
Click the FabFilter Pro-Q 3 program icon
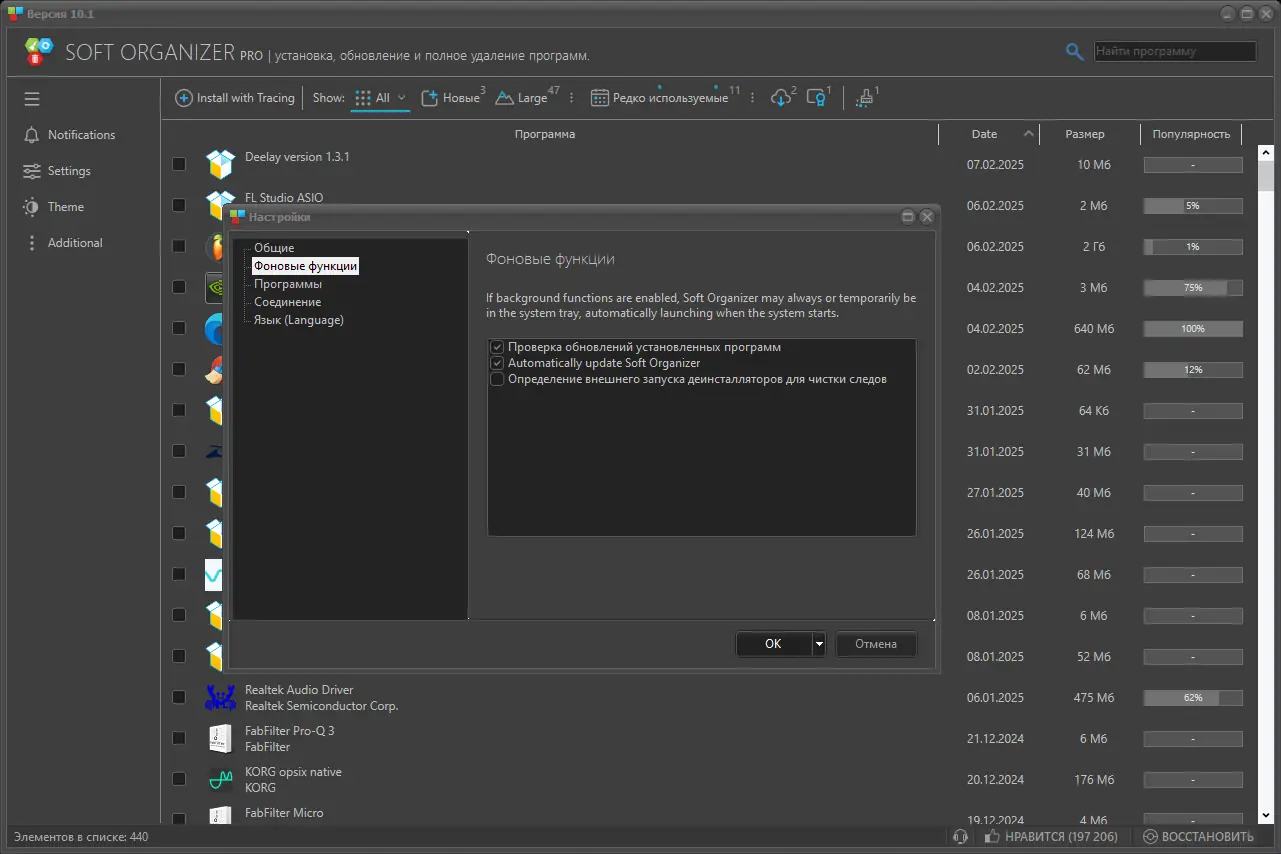click(x=219, y=738)
